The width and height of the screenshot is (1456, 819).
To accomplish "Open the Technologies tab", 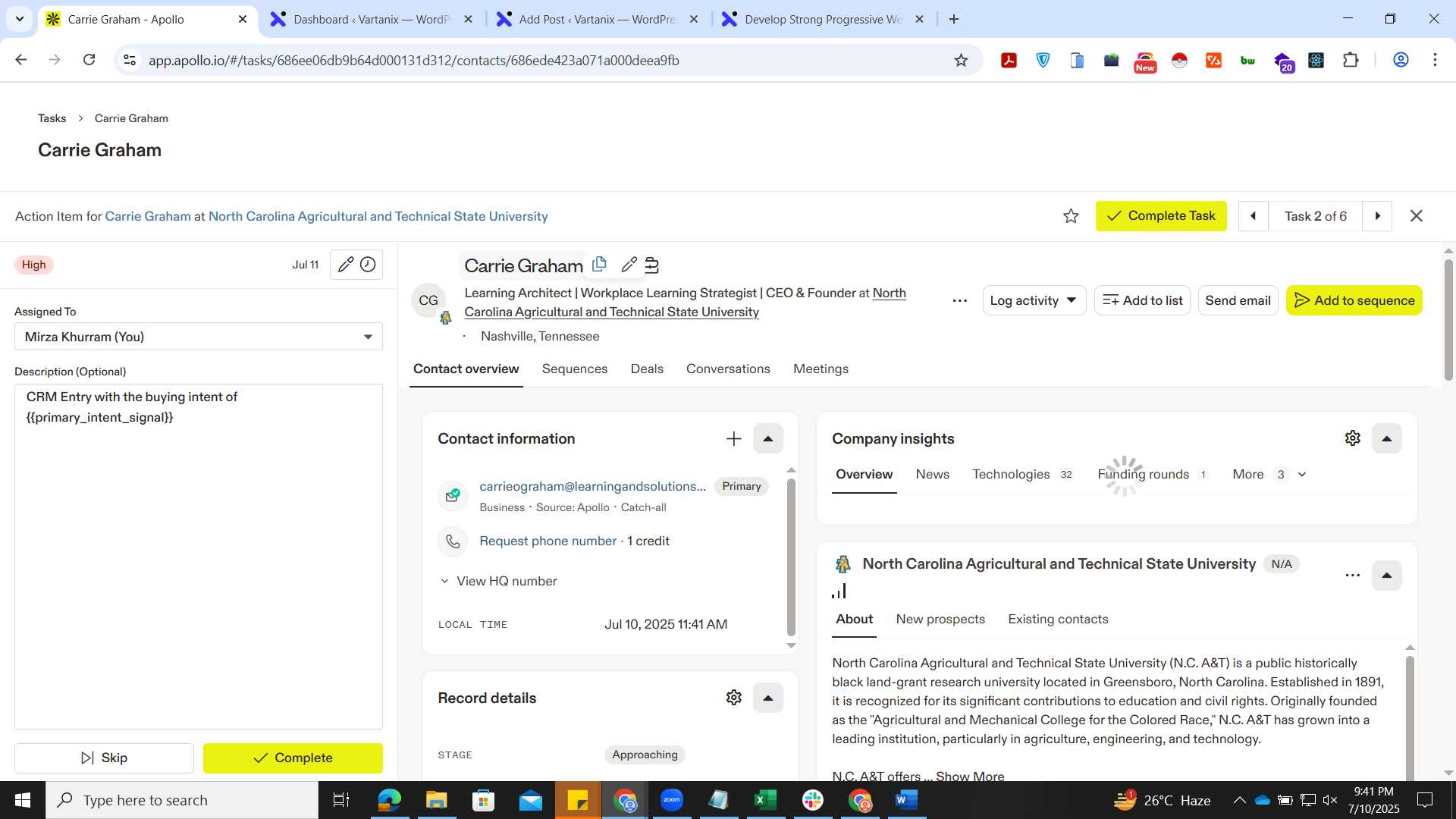I will pyautogui.click(x=1022, y=474).
